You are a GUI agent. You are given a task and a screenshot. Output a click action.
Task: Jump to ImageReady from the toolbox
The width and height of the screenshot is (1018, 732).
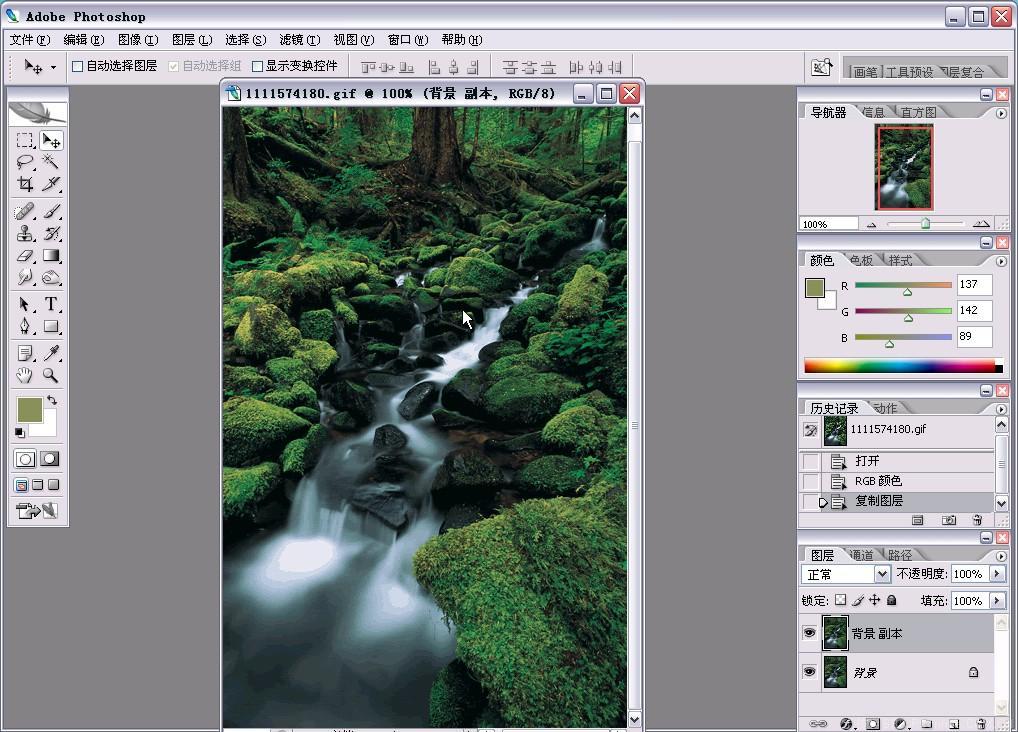pos(38,511)
